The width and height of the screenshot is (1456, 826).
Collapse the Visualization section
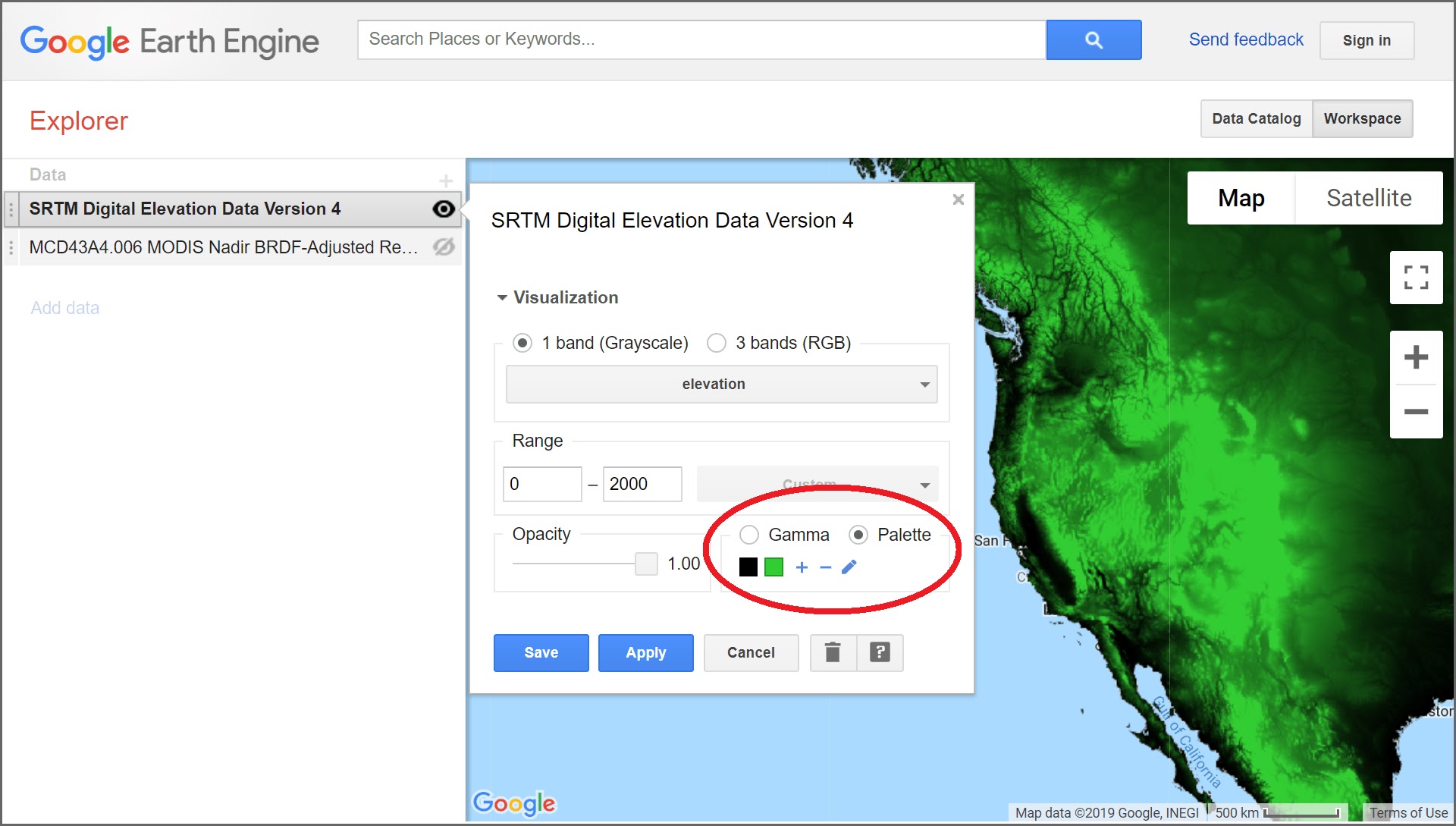pyautogui.click(x=557, y=297)
